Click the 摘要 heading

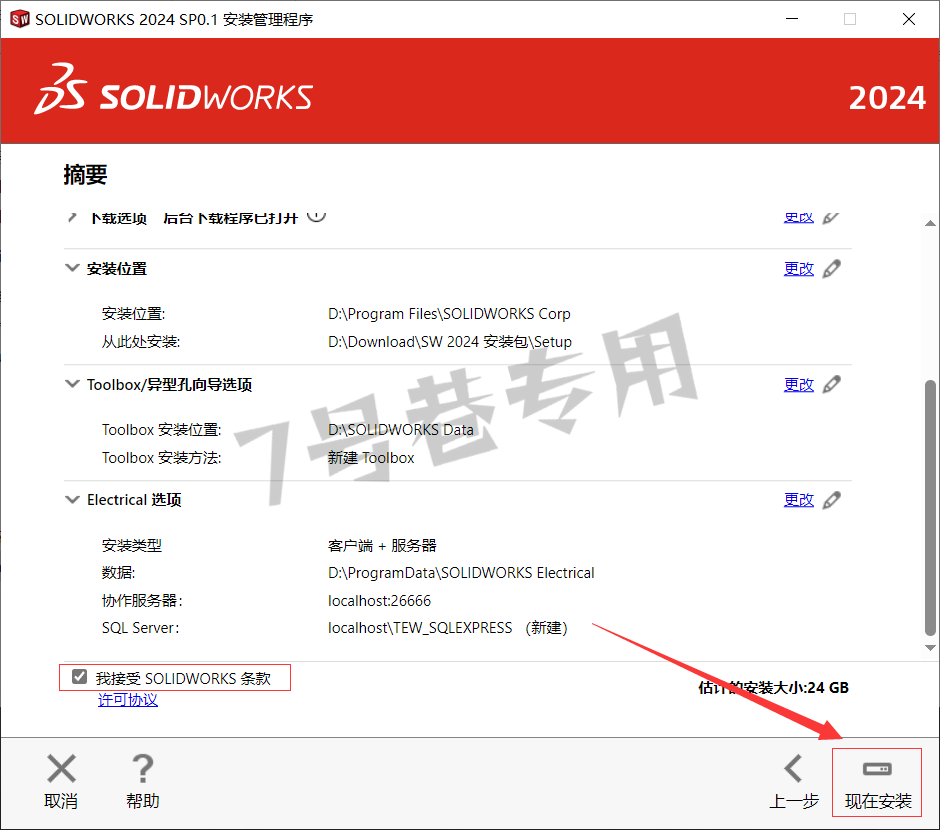(x=85, y=175)
